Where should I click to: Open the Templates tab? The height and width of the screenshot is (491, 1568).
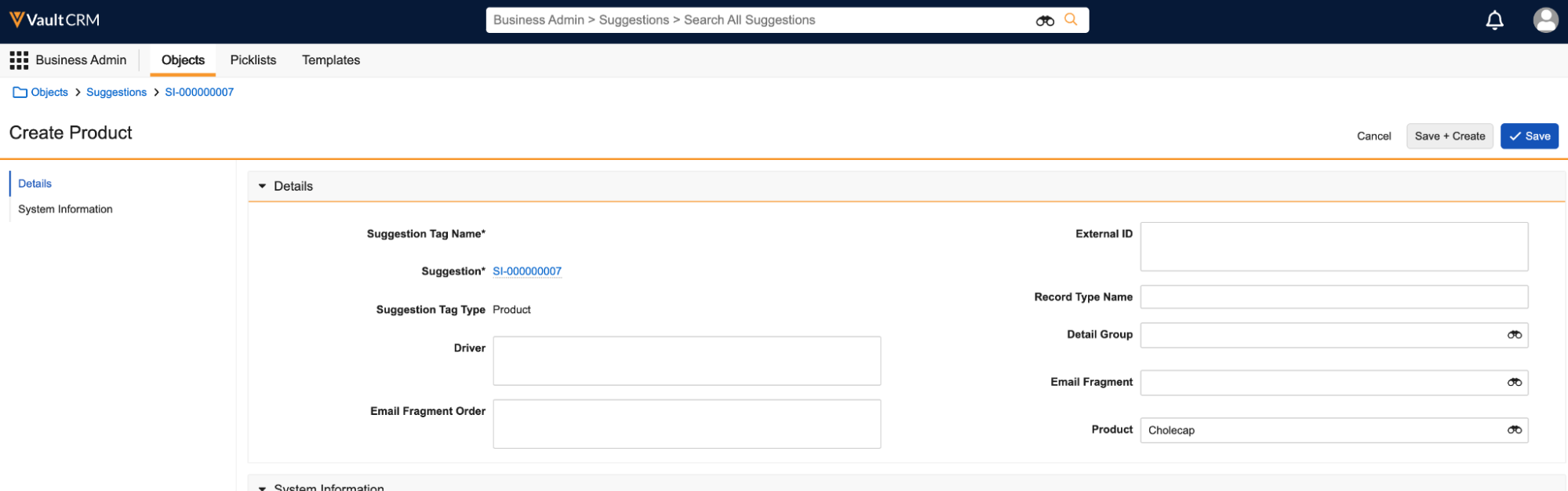330,60
